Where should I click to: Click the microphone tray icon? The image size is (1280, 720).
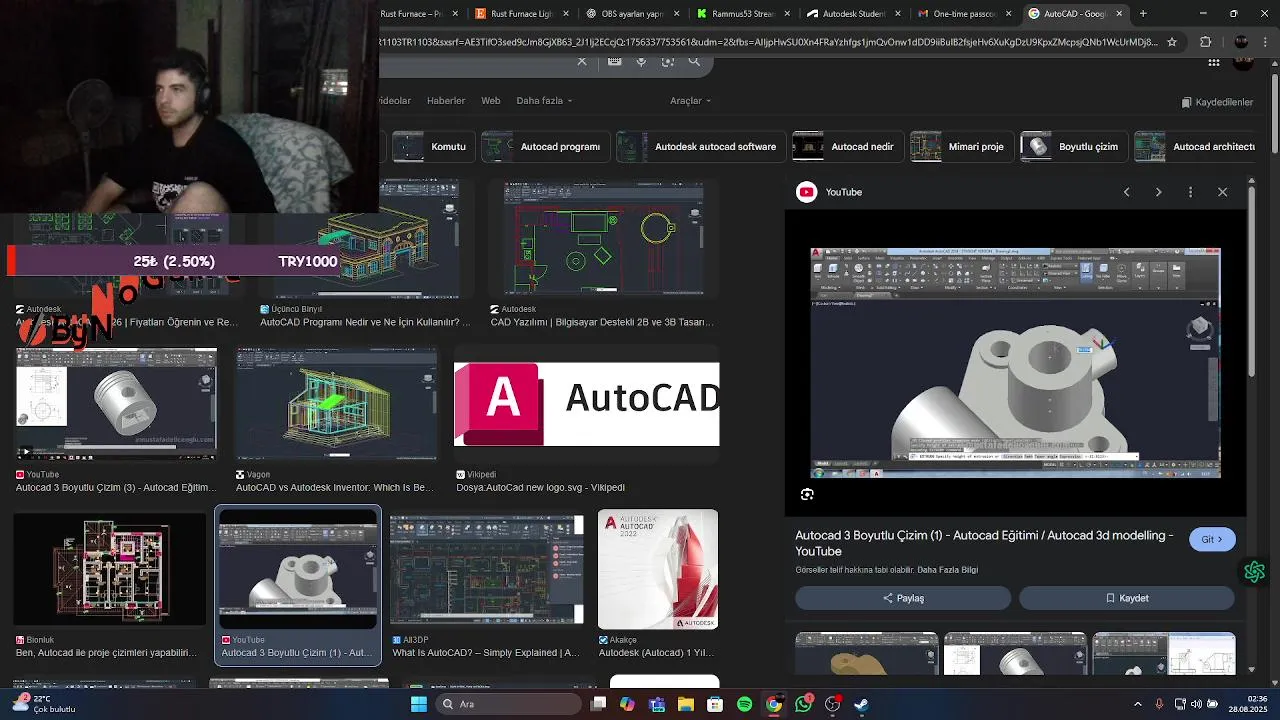[1159, 704]
